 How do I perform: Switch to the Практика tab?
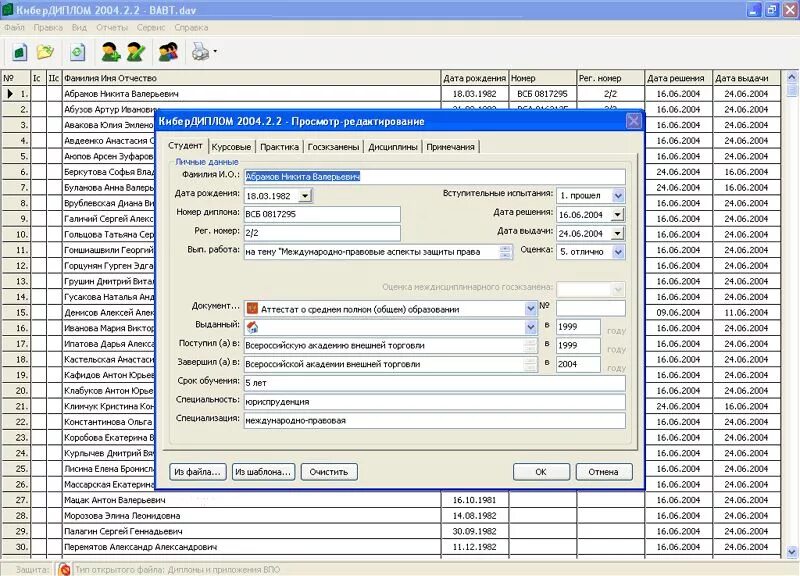[x=279, y=147]
